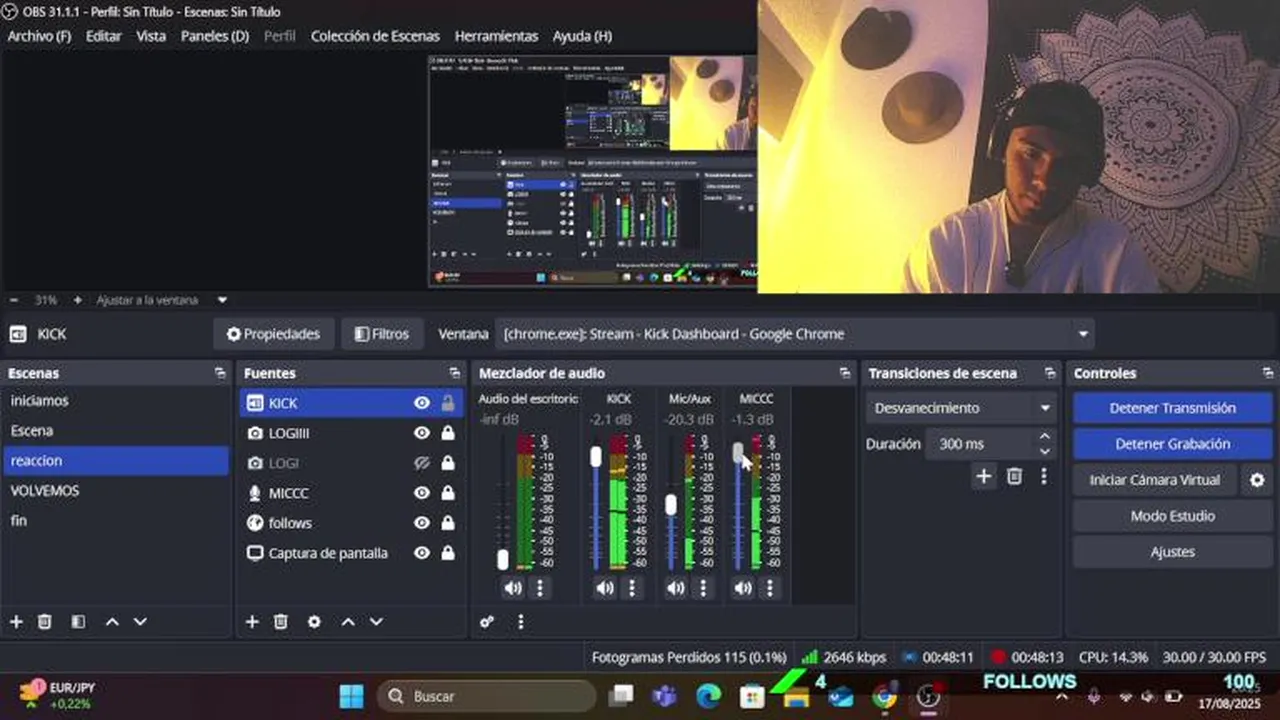Pop out the Fuentes dock panel

tap(456, 373)
